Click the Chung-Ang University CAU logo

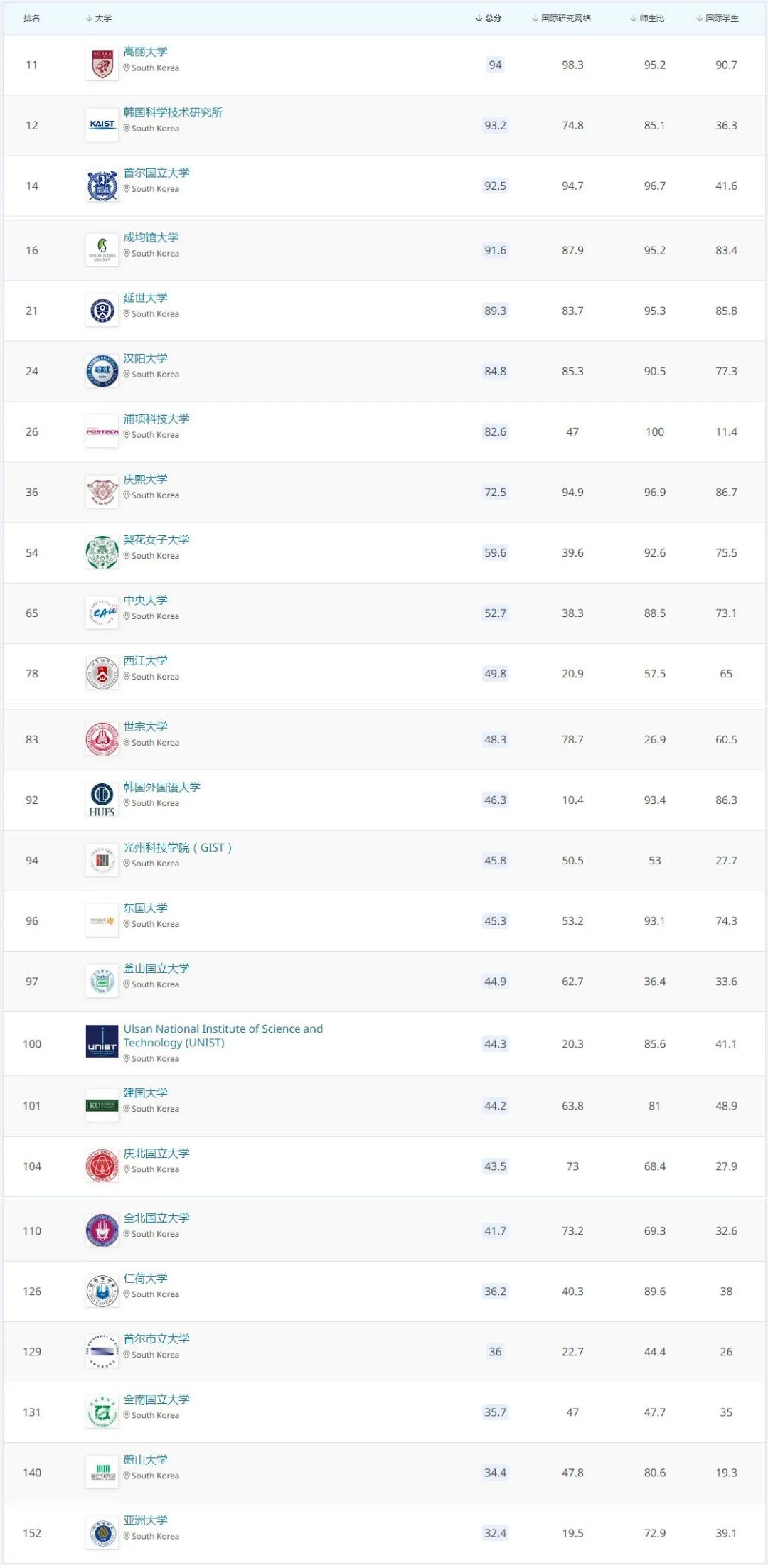coord(102,613)
